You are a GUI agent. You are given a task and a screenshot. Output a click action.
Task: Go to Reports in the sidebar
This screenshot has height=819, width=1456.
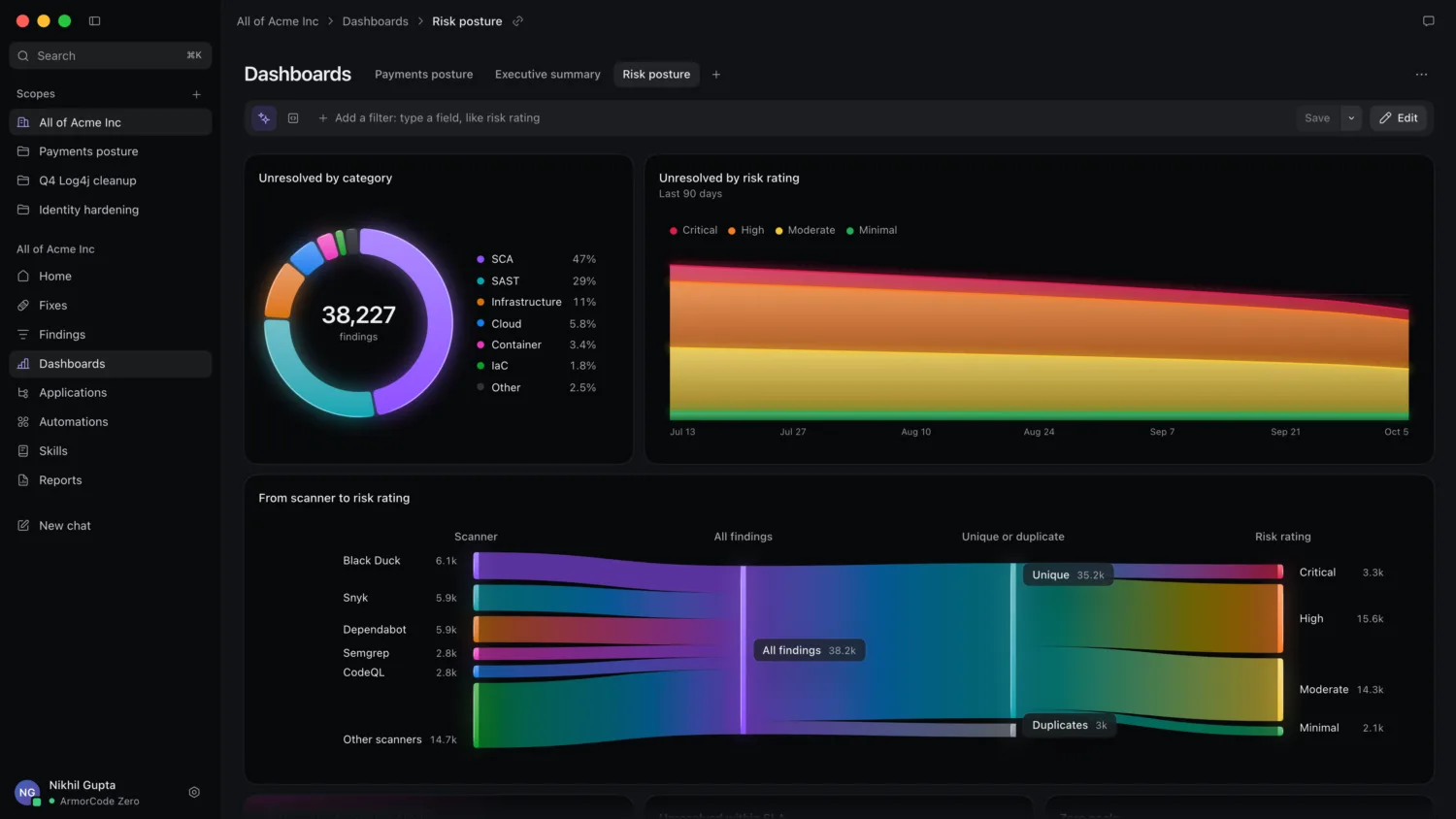[x=111, y=480]
